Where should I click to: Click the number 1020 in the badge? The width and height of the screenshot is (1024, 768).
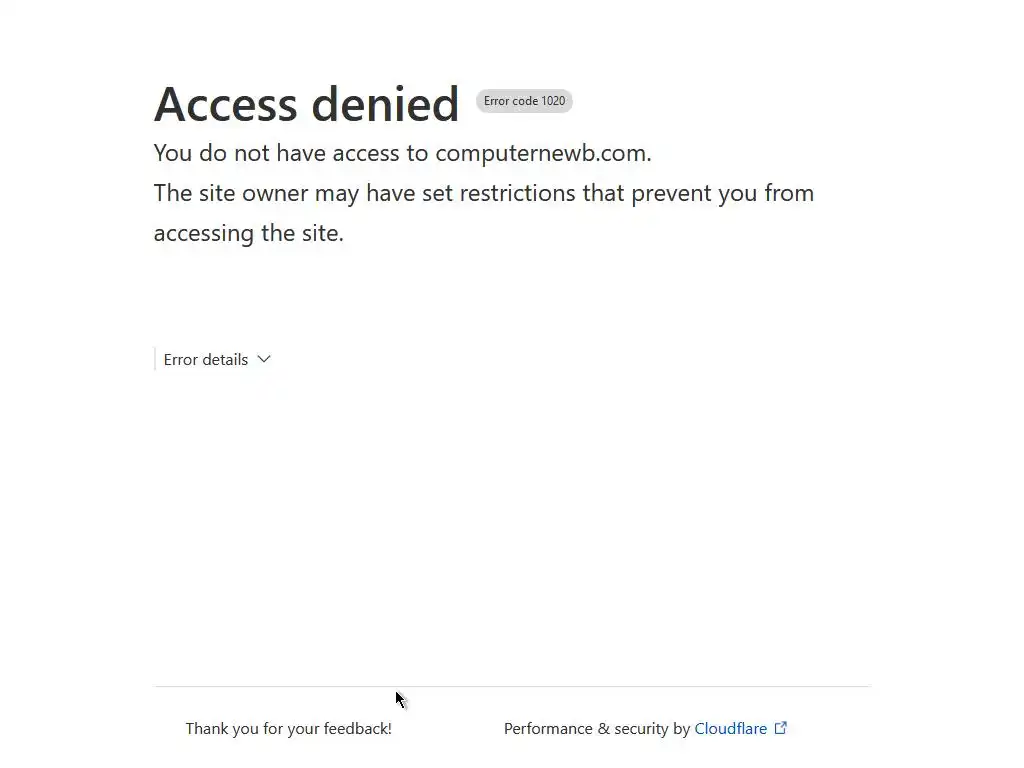coord(553,101)
